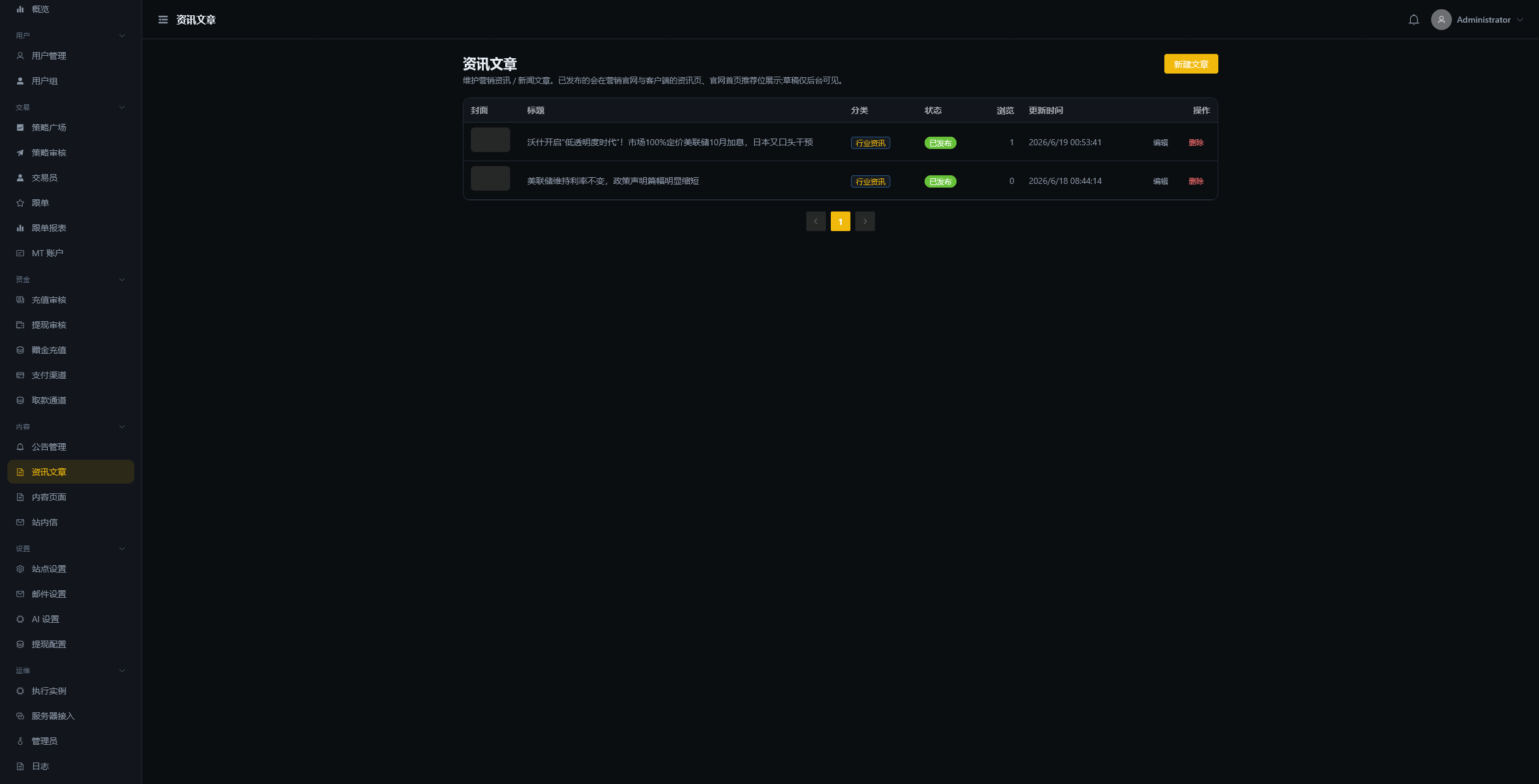Screen dimensions: 1539x784
Task: Open the Administrator account dropdown
Action: (x=1478, y=20)
